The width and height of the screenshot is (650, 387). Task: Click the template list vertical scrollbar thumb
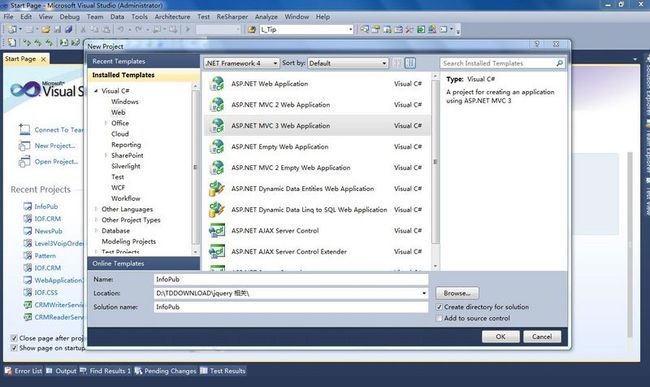[x=435, y=162]
